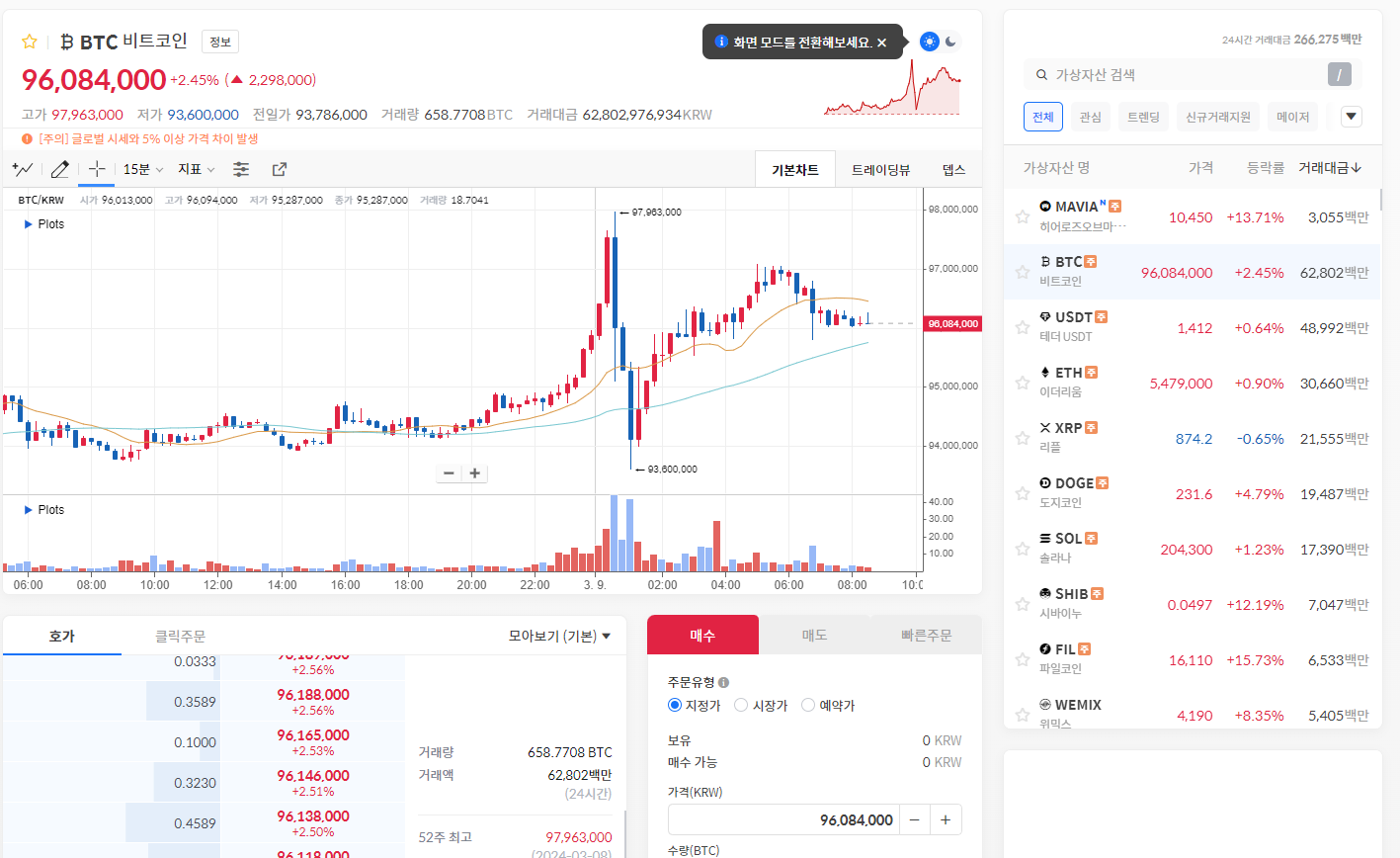Viewport: 1400px width, 858px height.
Task: Click the slash shortcut icon in search
Action: 1340,74
